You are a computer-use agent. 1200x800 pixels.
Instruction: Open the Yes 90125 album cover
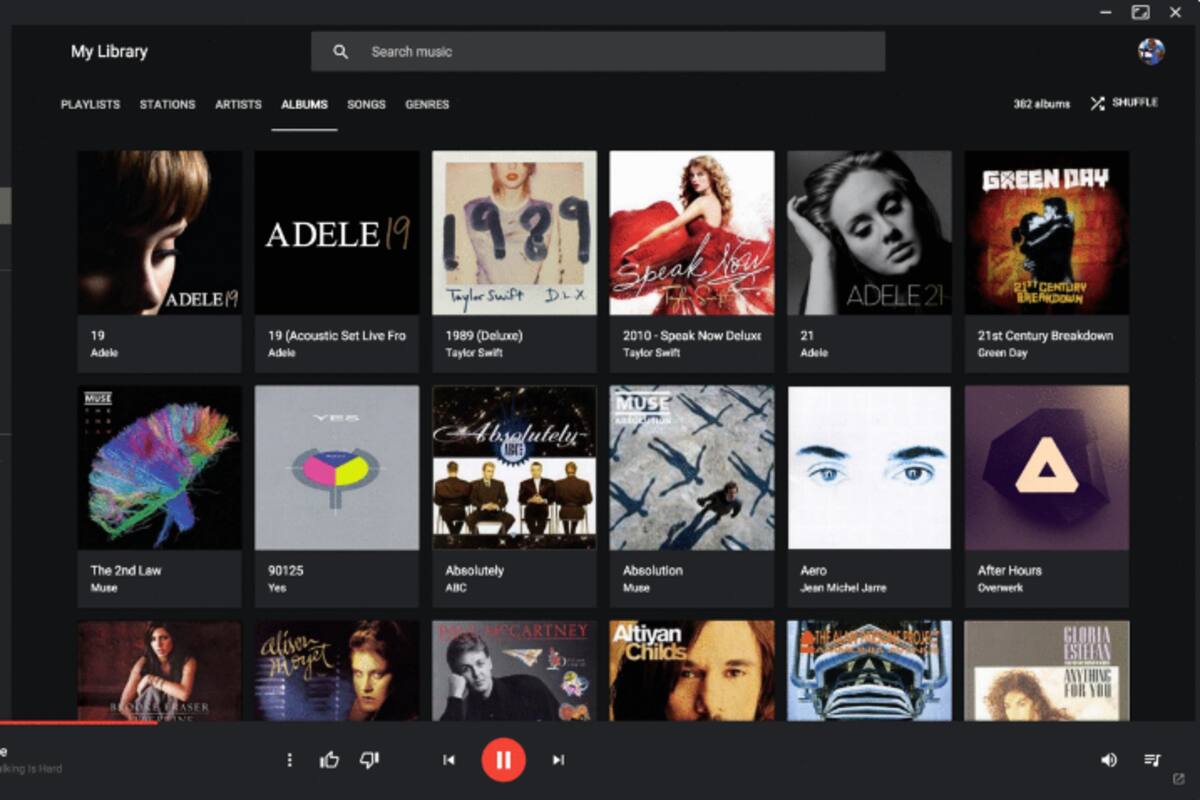337,468
